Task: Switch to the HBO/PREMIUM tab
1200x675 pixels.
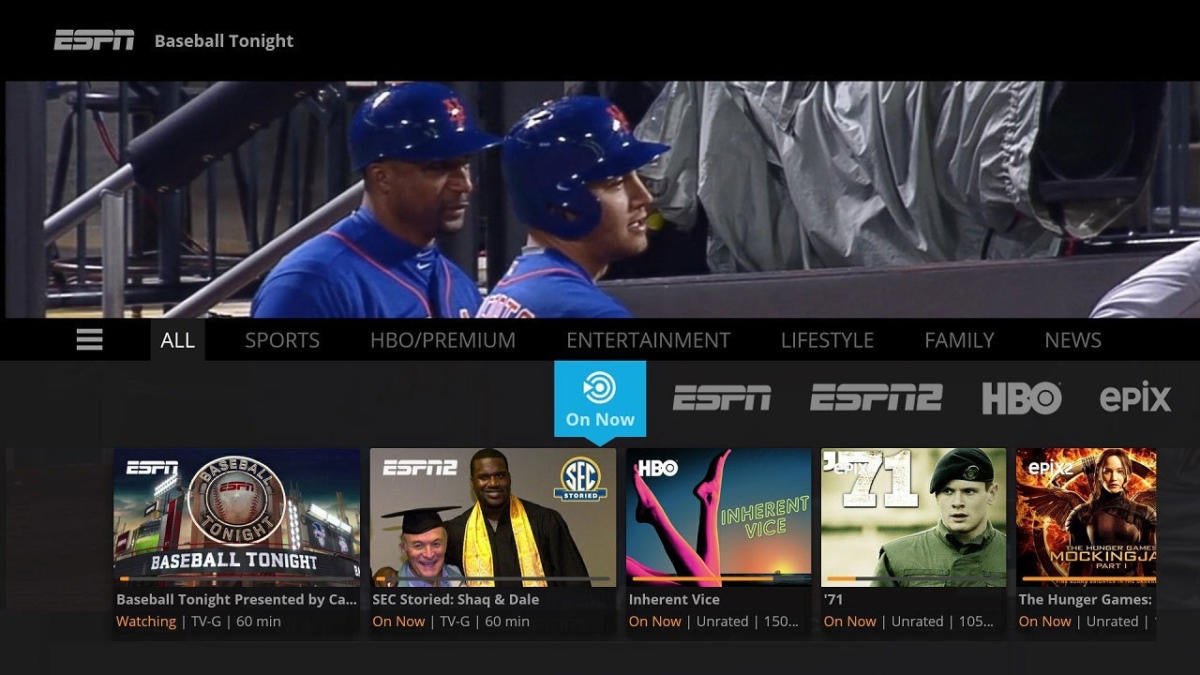Action: 443,340
